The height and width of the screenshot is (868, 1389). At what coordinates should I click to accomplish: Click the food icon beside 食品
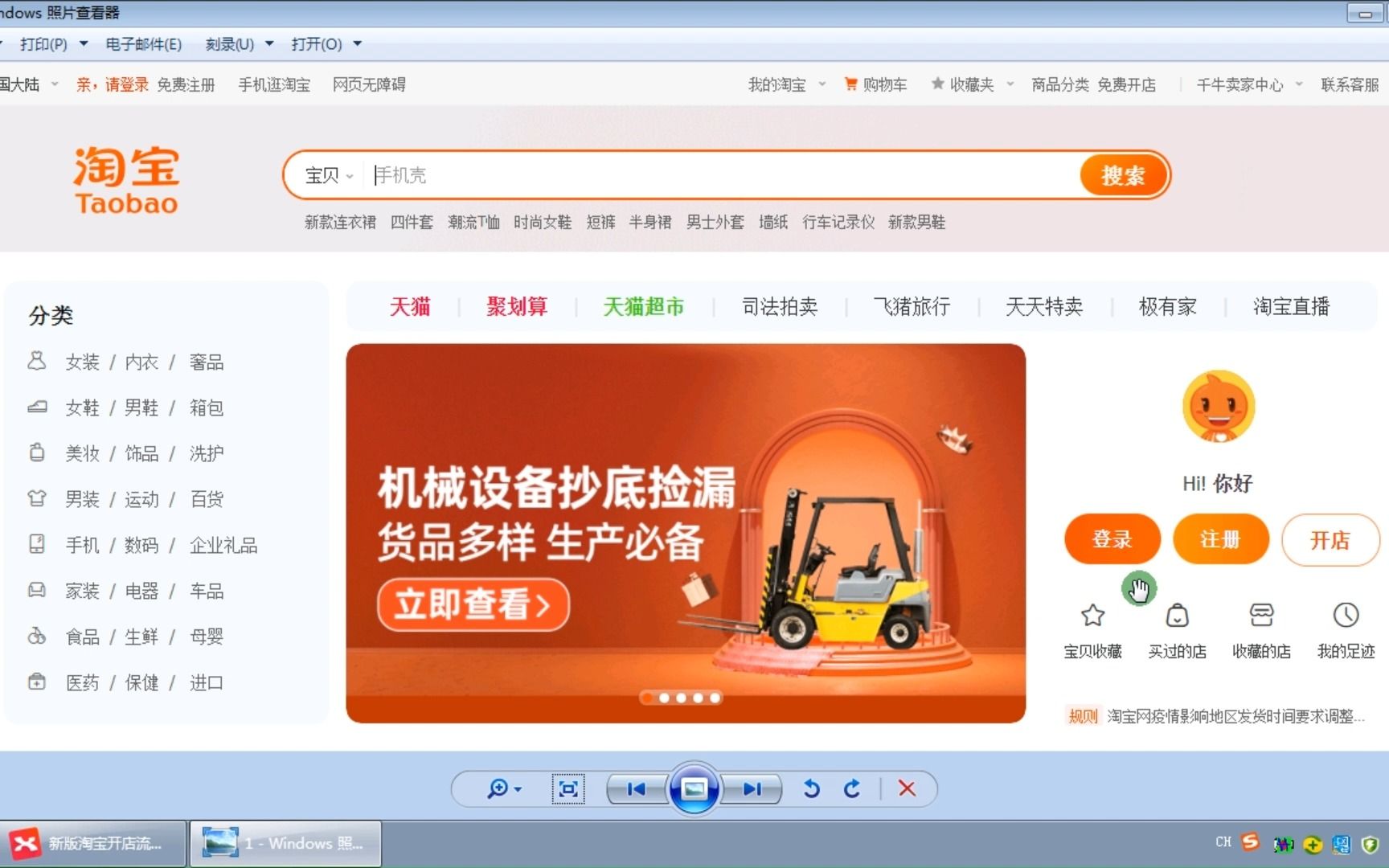pyautogui.click(x=37, y=636)
